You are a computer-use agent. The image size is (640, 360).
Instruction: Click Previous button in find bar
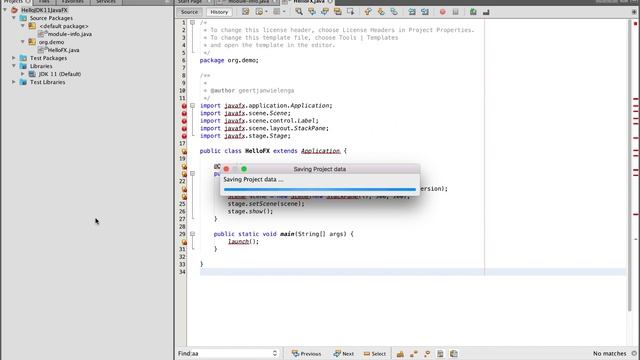(x=307, y=353)
